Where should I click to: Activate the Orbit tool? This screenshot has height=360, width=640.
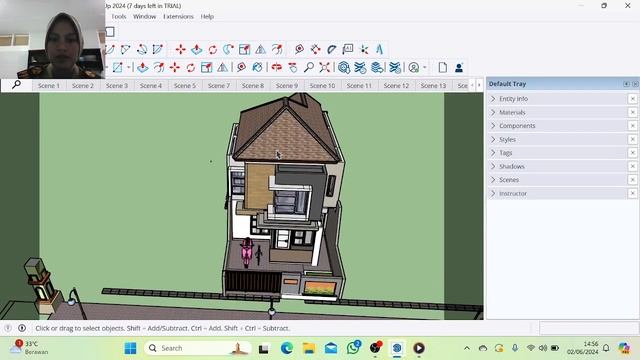(x=277, y=67)
